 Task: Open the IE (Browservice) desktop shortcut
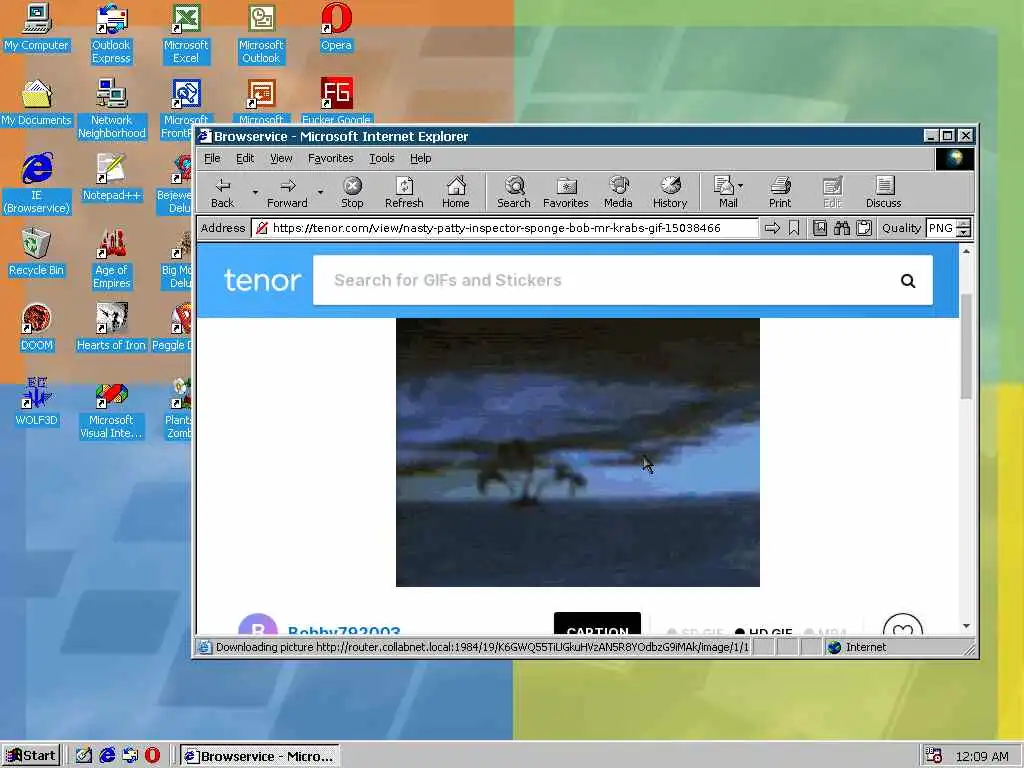(x=36, y=184)
